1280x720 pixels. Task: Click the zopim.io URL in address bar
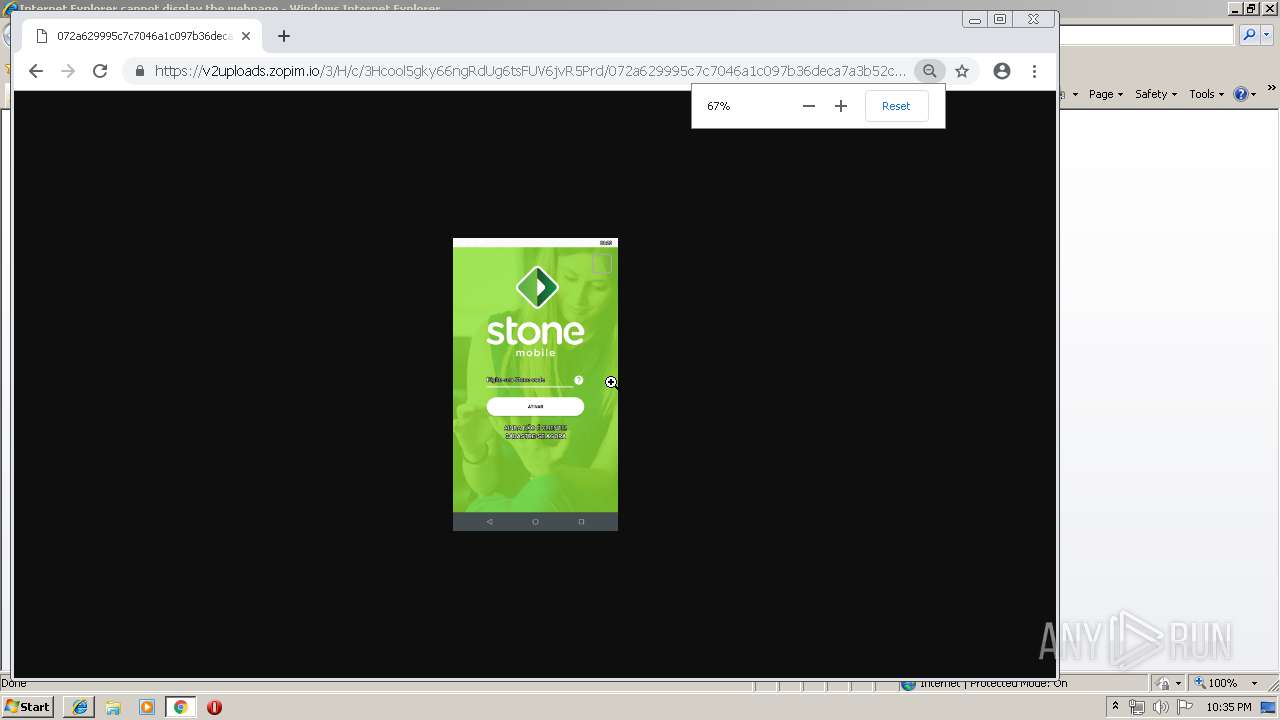(530, 71)
